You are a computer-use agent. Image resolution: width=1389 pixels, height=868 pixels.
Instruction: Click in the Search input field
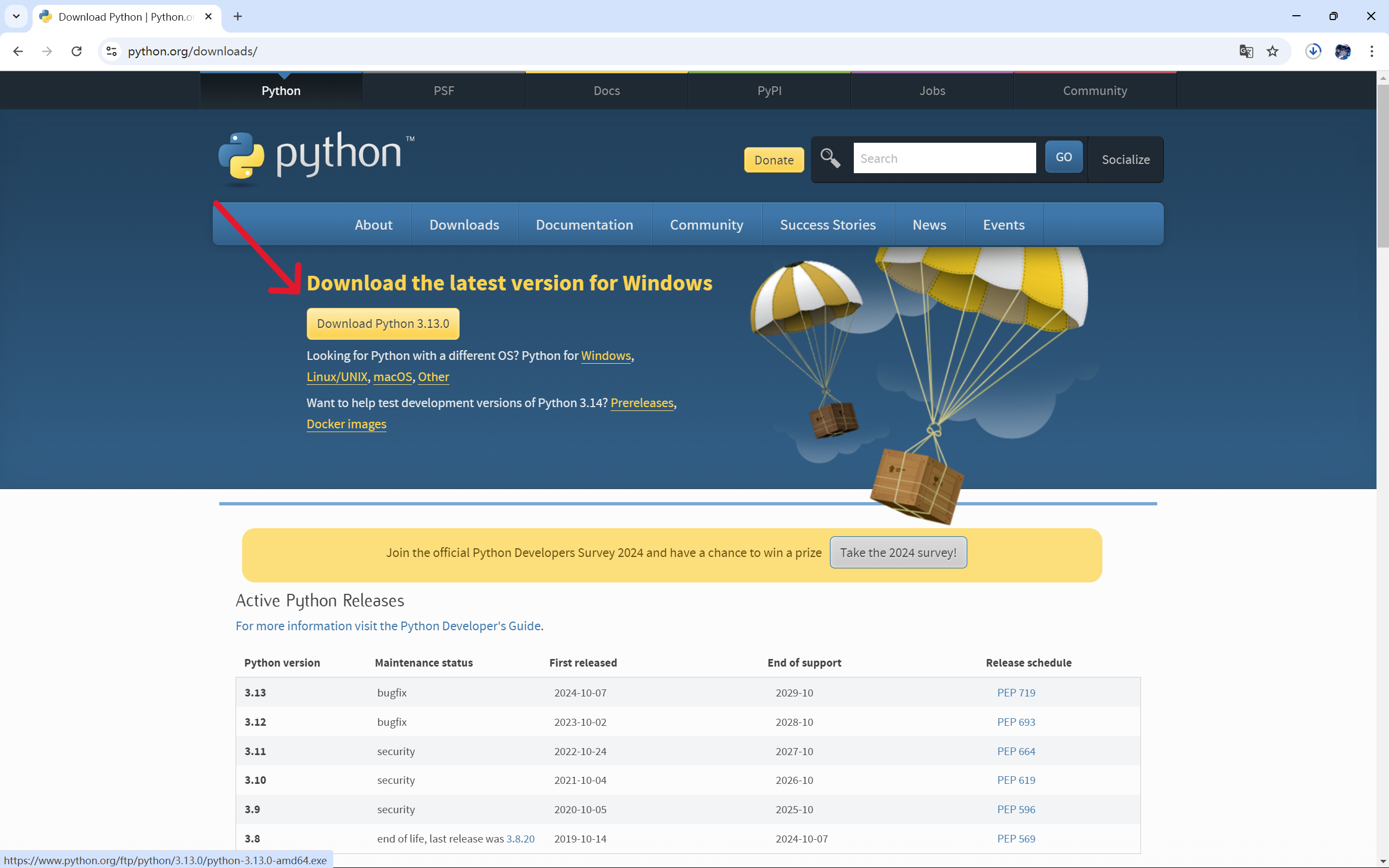click(944, 158)
